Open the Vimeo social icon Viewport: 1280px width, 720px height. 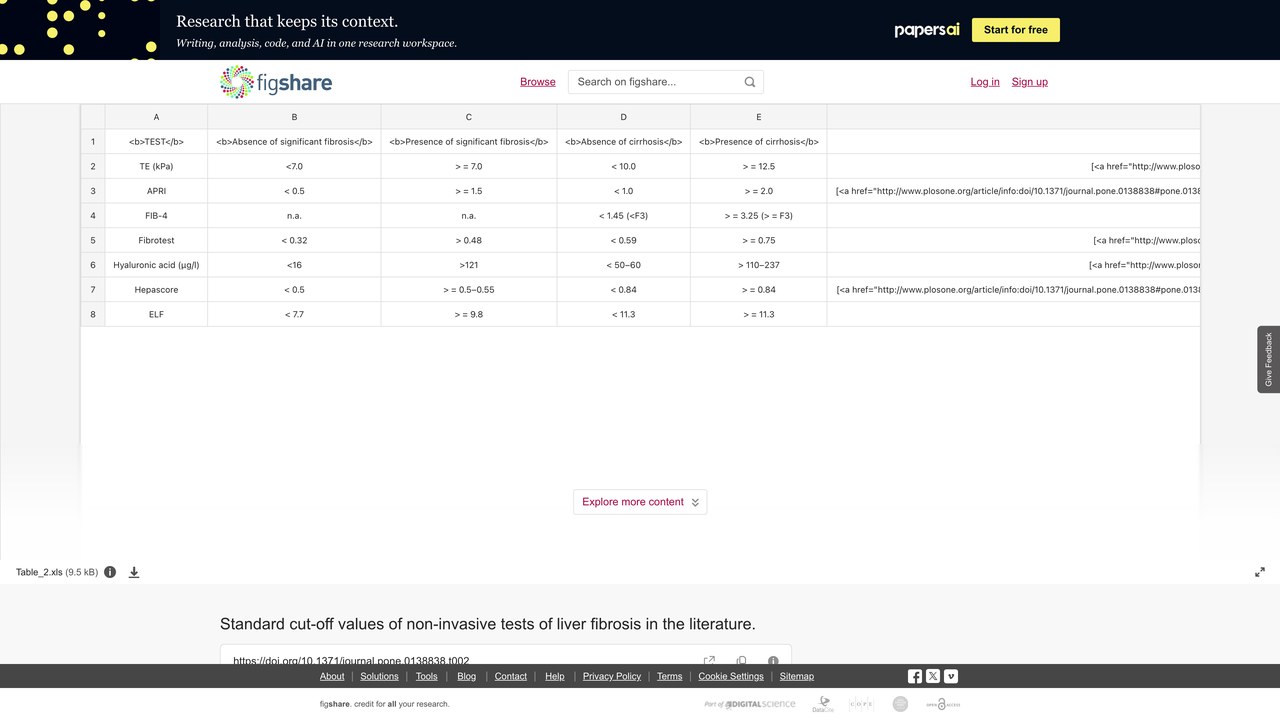click(x=951, y=676)
